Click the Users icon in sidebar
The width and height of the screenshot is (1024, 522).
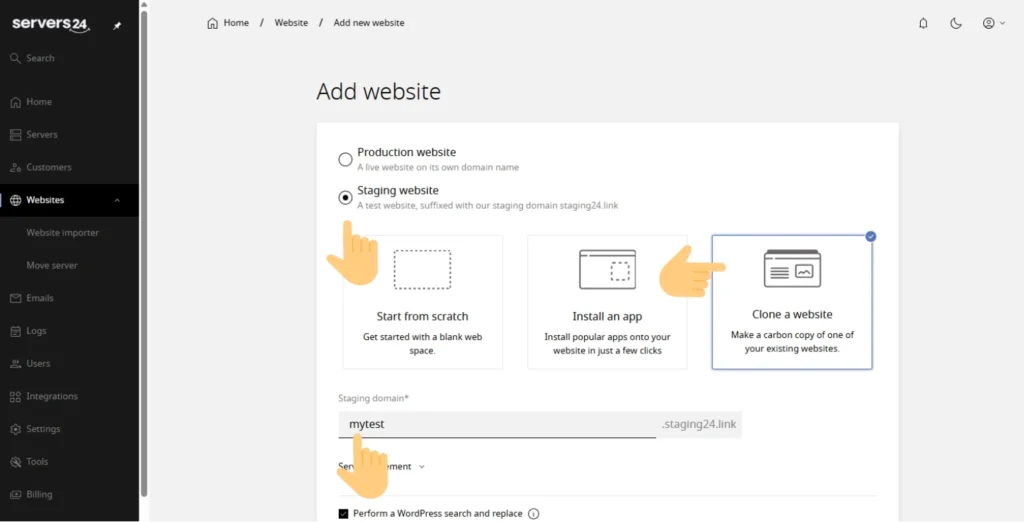pos(16,363)
